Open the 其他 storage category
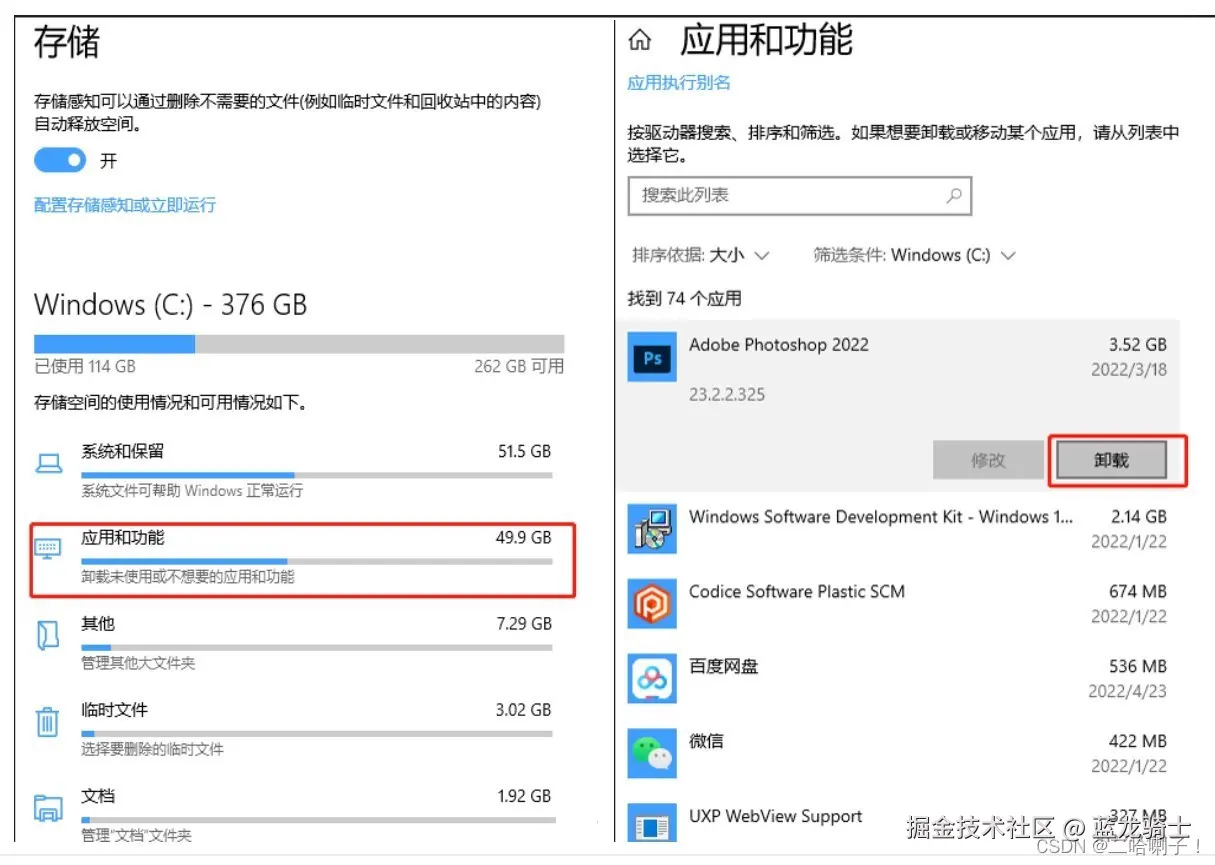This screenshot has height=865, width=1215. pos(299,642)
